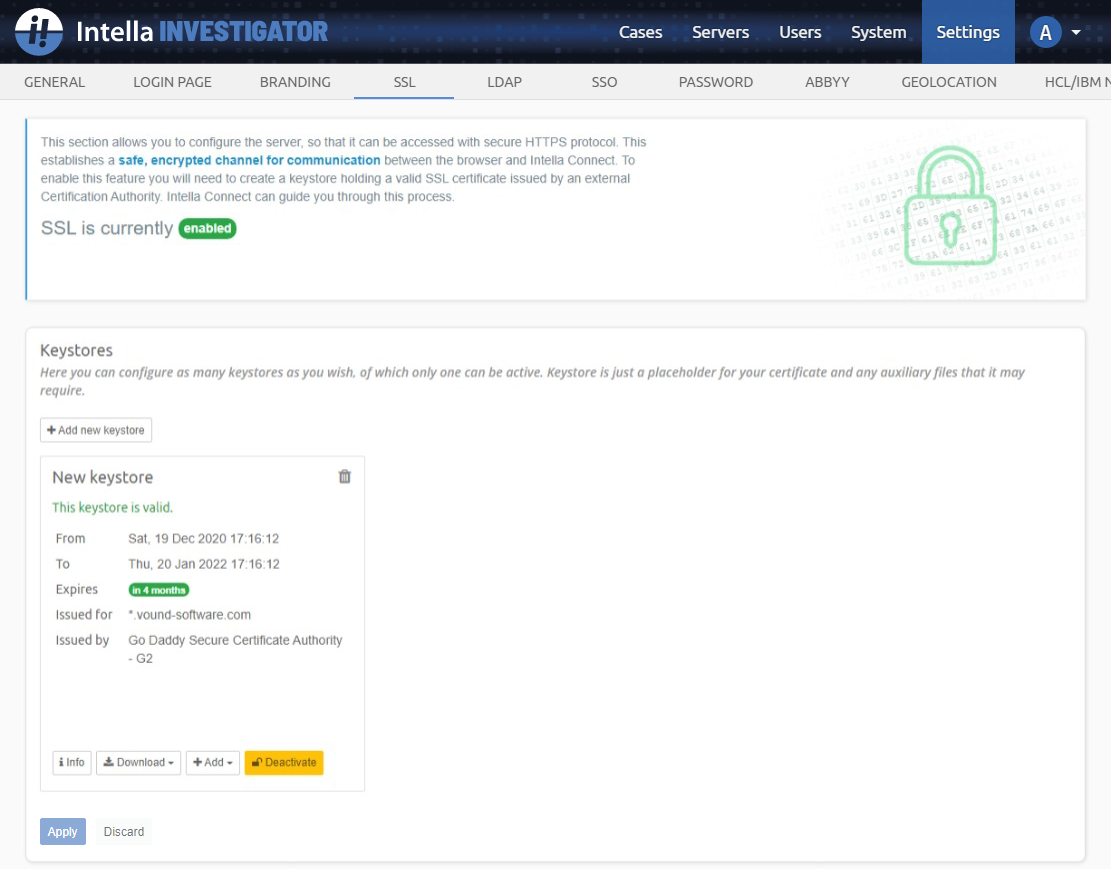
Task: Click Add new keystore button
Action: tap(96, 430)
